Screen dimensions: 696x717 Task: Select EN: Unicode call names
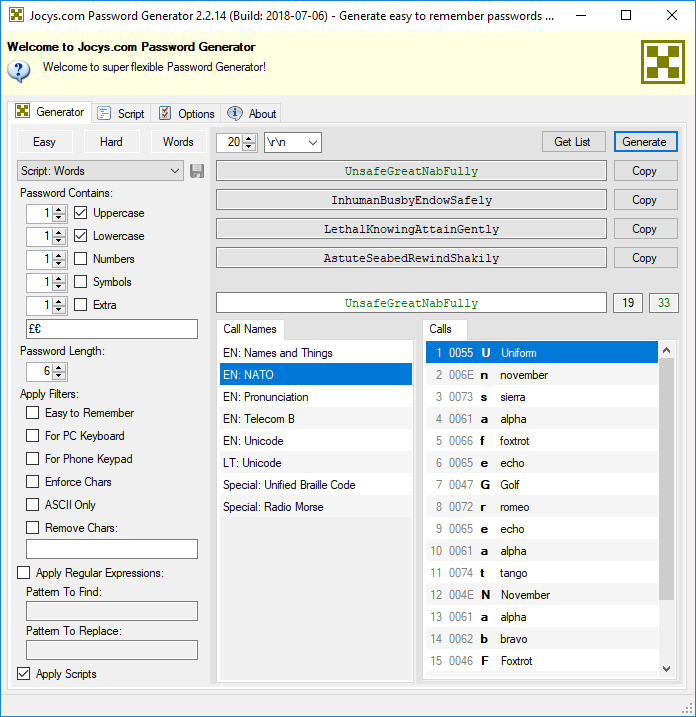(x=316, y=440)
